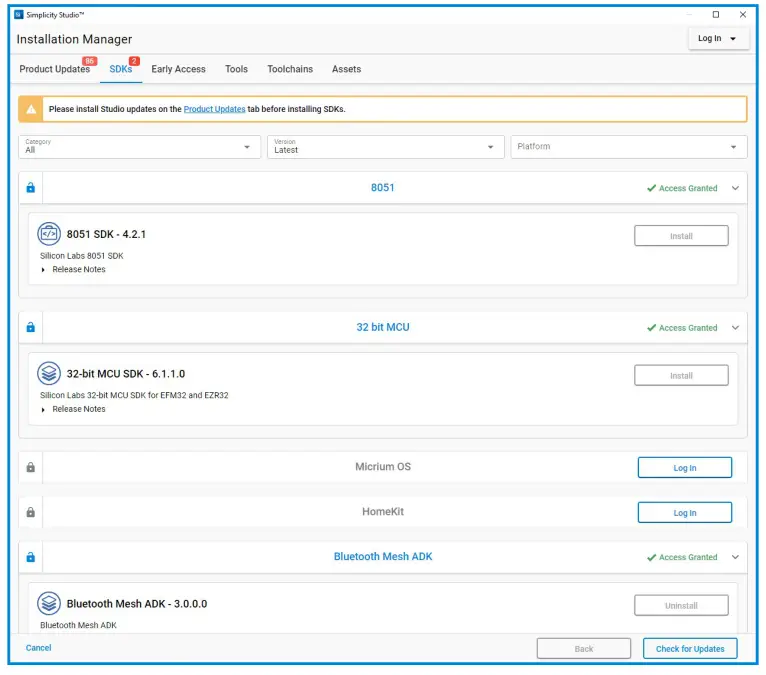
Task: Click the green checkmark in 32 bit MCU row
Action: [x=651, y=328]
